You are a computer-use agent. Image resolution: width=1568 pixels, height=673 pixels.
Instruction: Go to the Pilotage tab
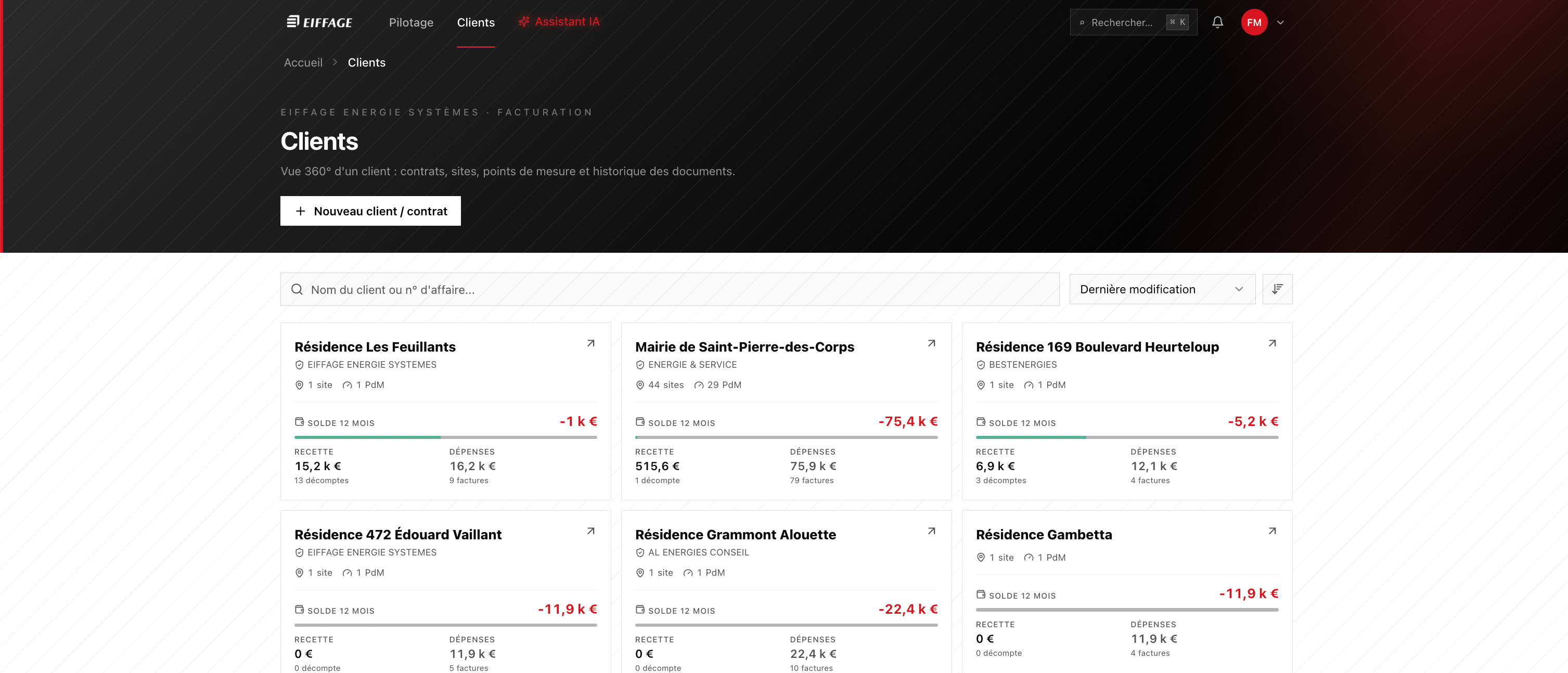[411, 22]
